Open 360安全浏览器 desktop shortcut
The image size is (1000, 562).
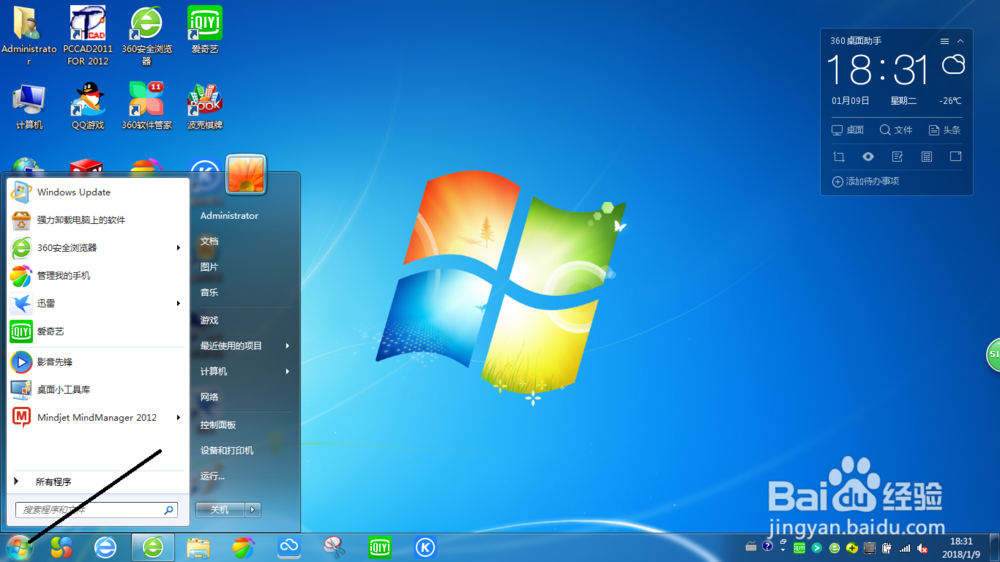tap(146, 36)
